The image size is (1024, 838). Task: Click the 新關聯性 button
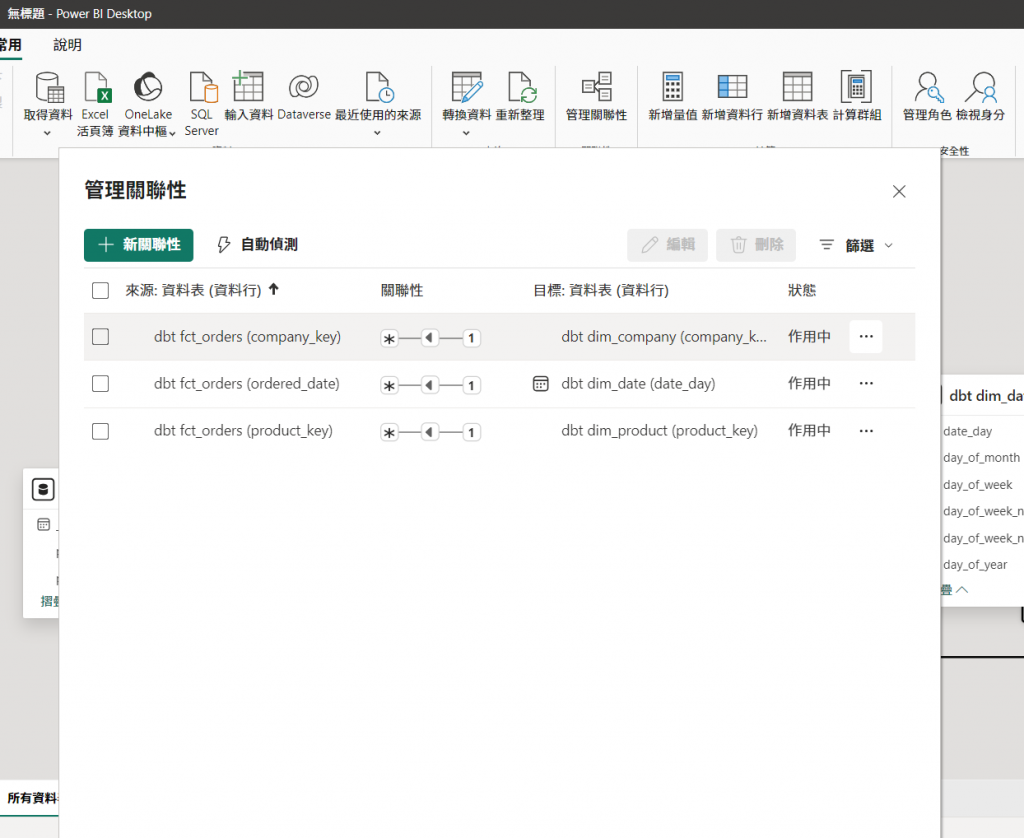pos(138,245)
